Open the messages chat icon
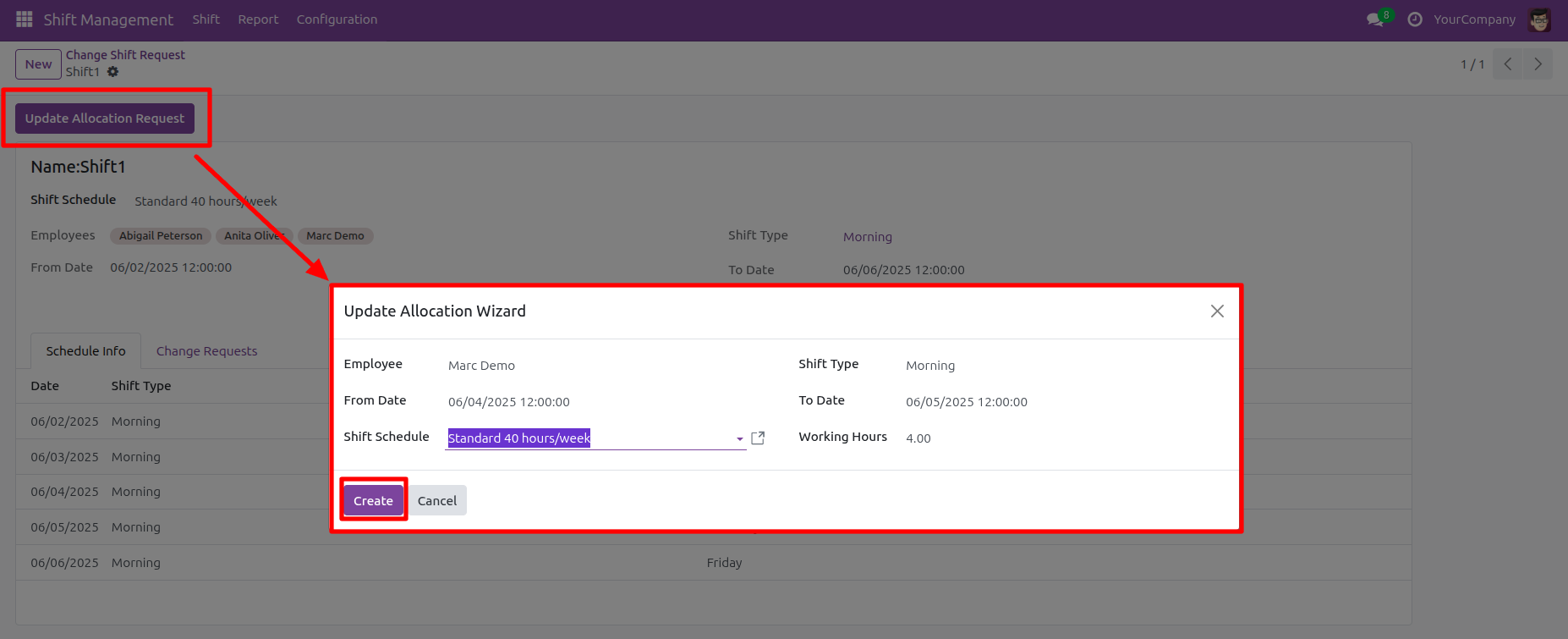Screen dimensions: 1568x639 click(x=1375, y=19)
